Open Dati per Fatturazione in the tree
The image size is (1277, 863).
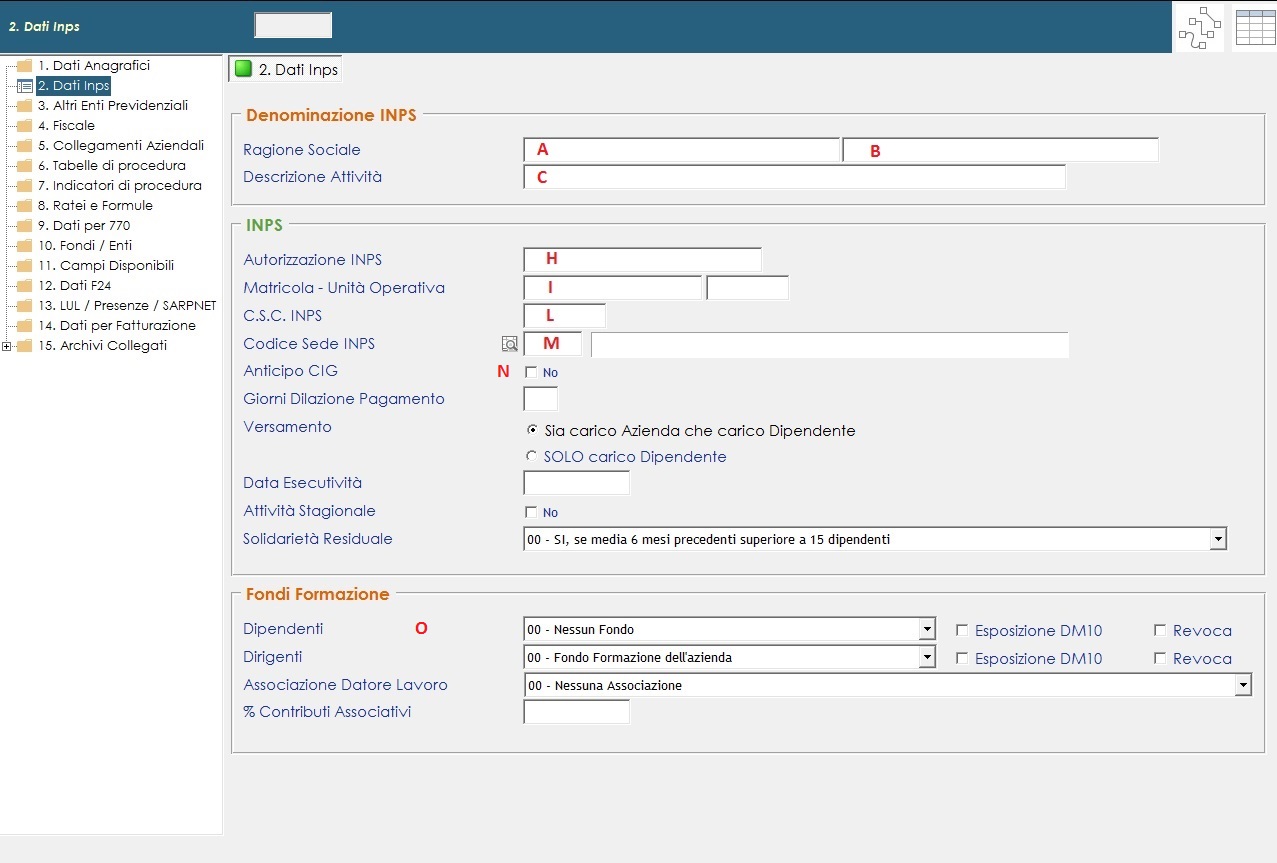click(x=116, y=326)
